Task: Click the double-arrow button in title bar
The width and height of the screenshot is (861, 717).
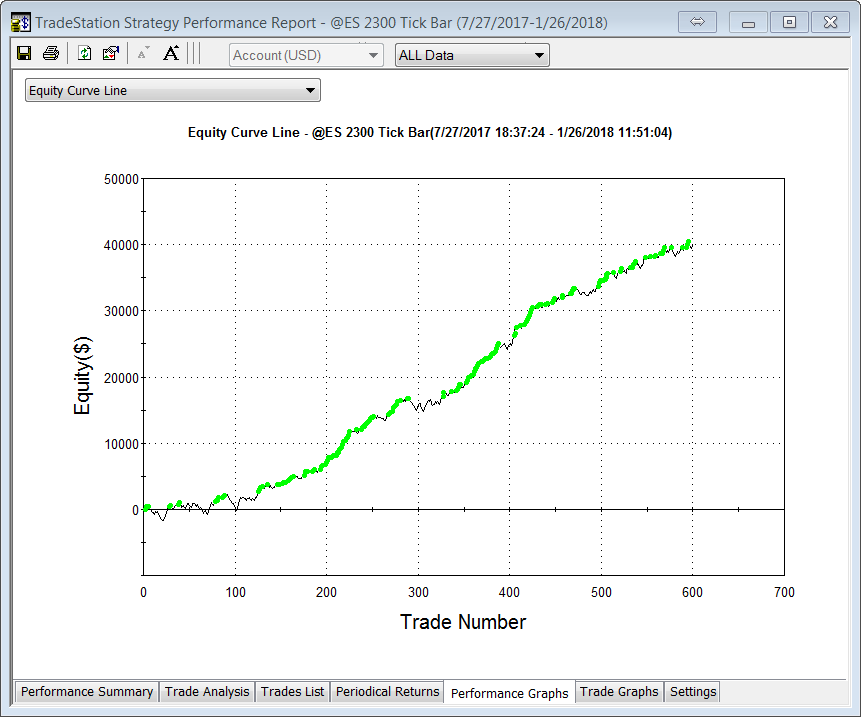Action: click(x=698, y=22)
